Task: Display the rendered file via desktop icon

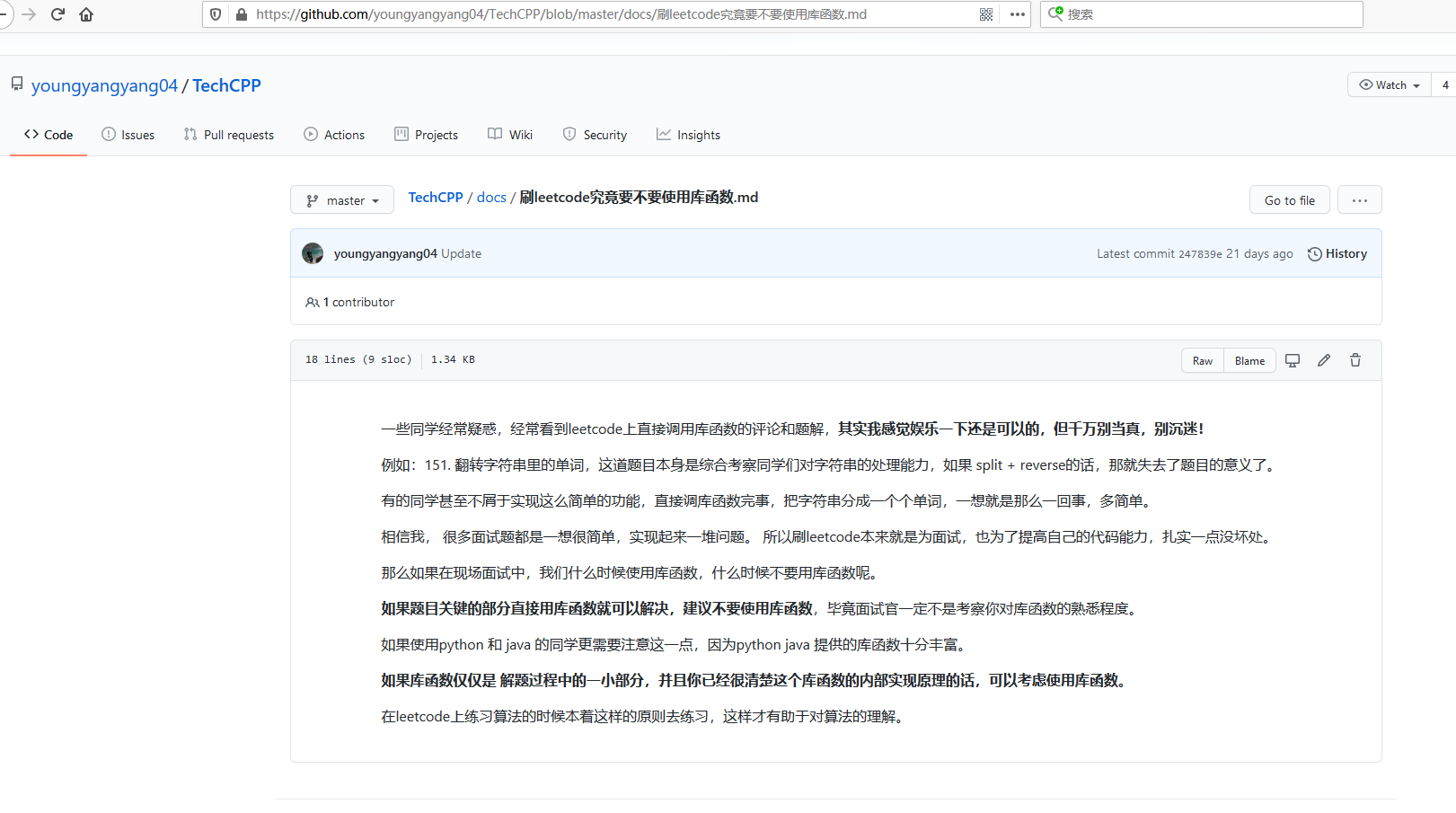Action: pyautogui.click(x=1292, y=359)
